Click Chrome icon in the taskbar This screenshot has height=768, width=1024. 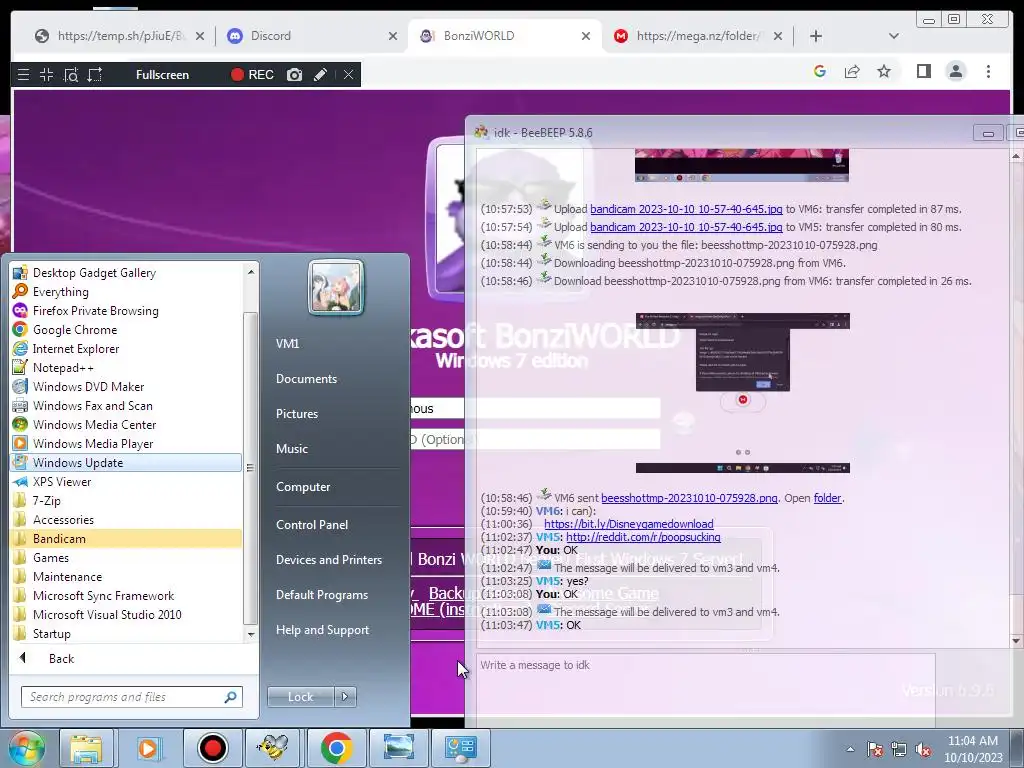pyautogui.click(x=336, y=748)
